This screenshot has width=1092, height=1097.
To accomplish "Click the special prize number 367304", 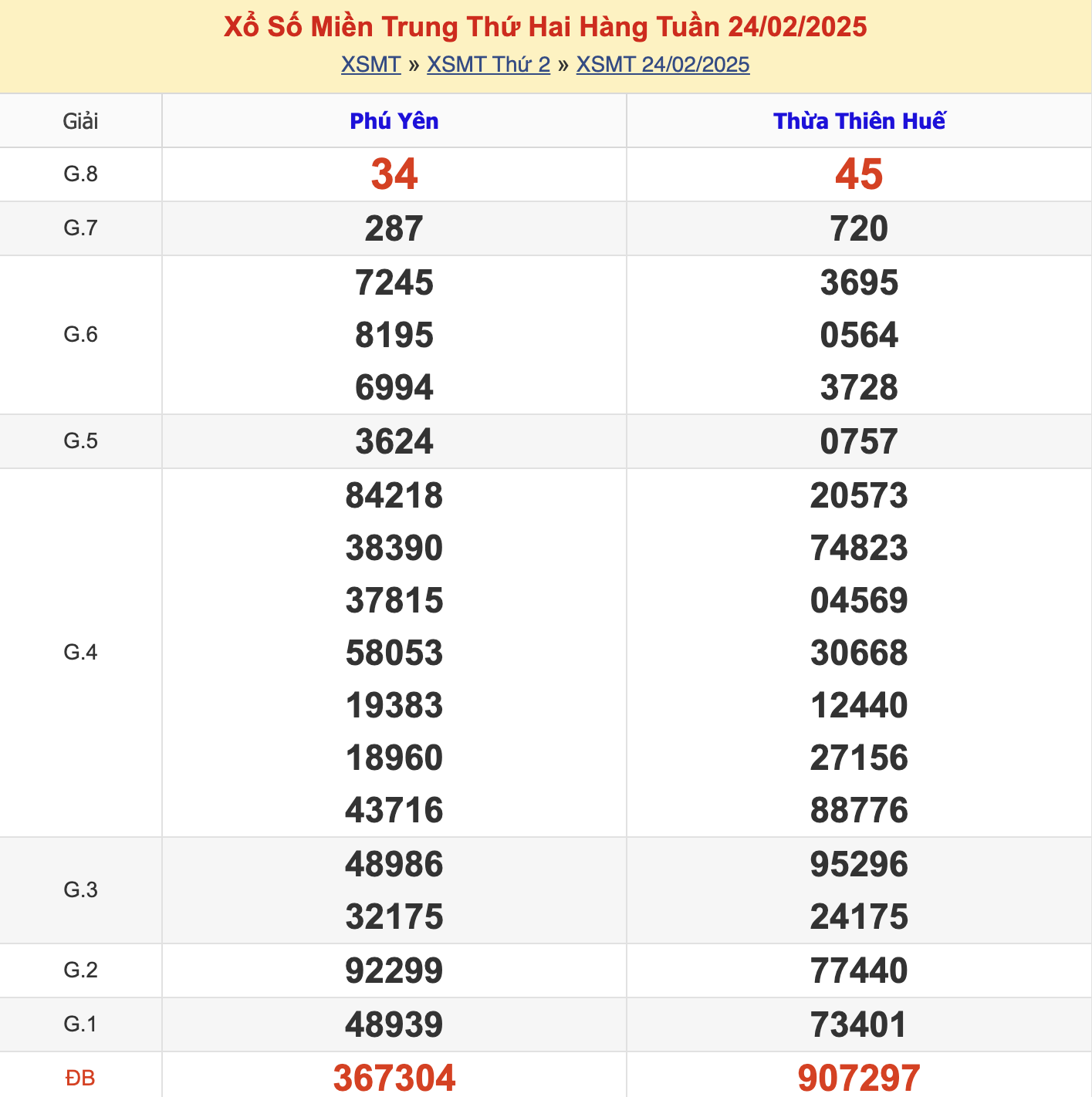I will 394,1078.
